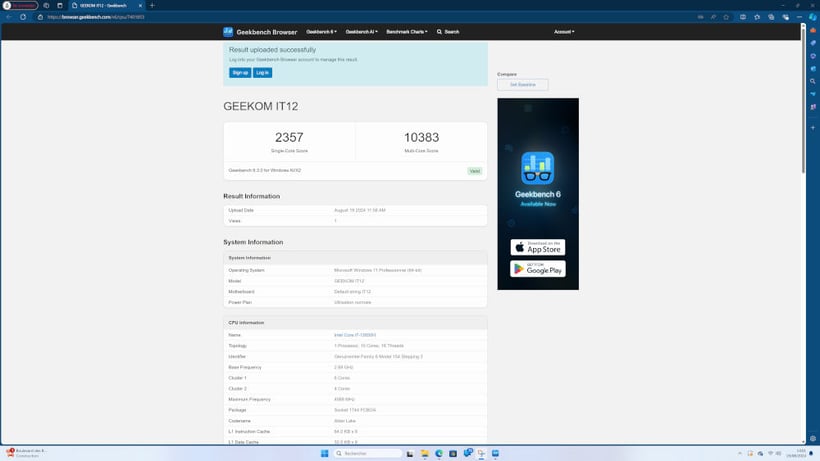Open the Intel Core CPU name link
Image resolution: width=820 pixels, height=461 pixels.
coord(355,335)
